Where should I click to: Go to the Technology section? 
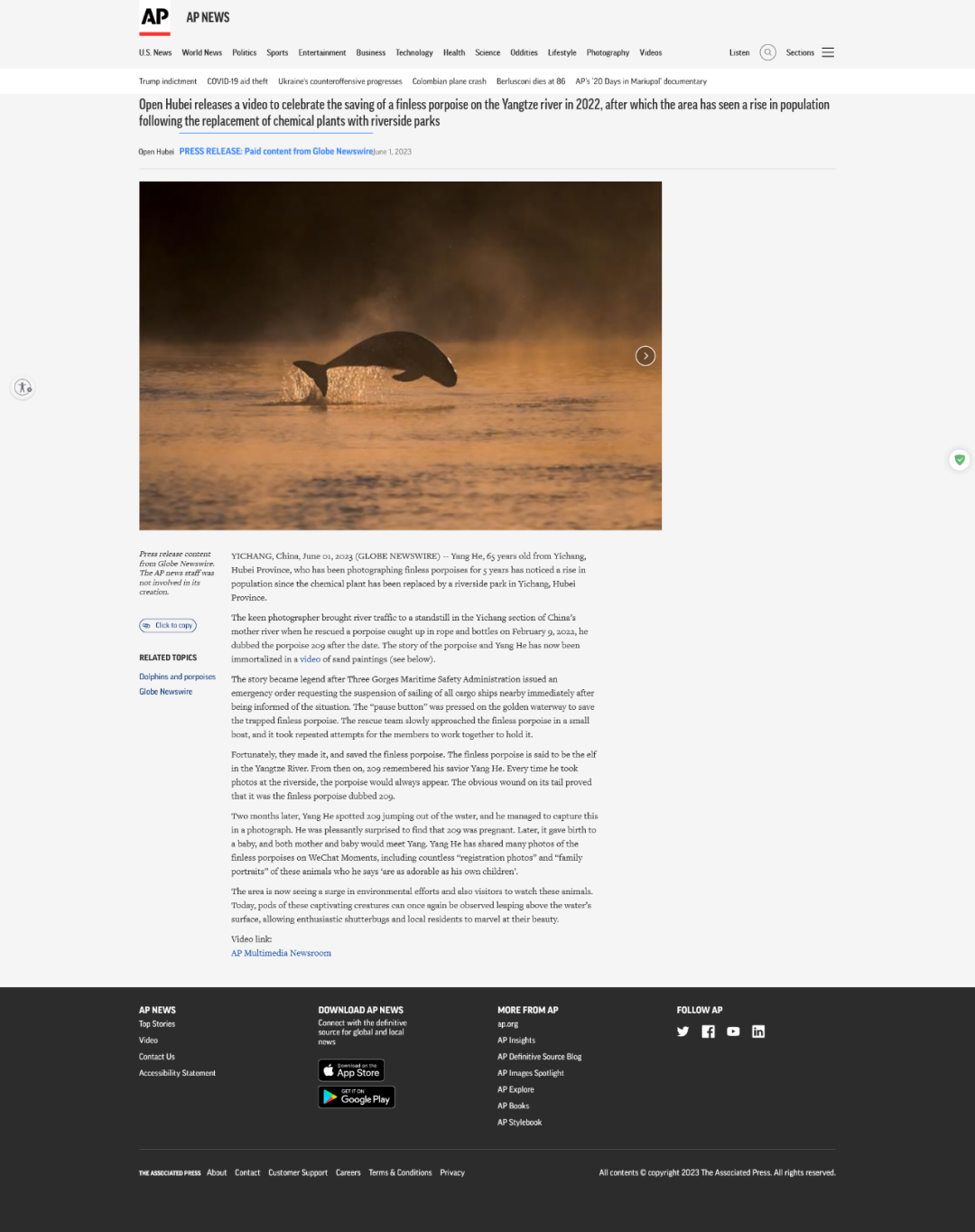tap(413, 52)
